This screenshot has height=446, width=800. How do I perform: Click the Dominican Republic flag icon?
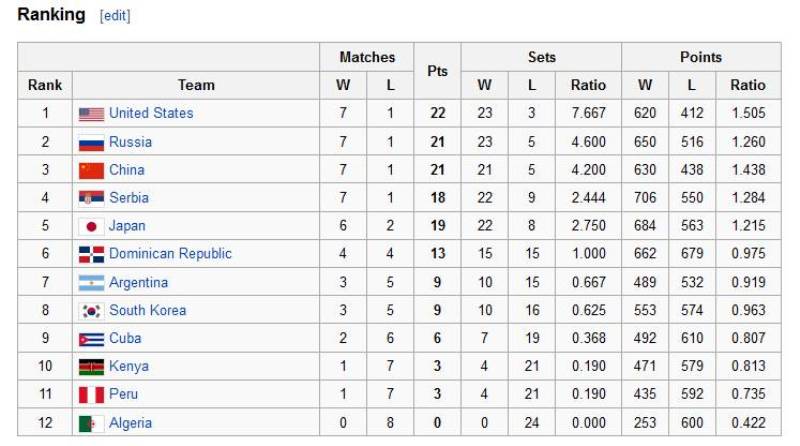91,254
